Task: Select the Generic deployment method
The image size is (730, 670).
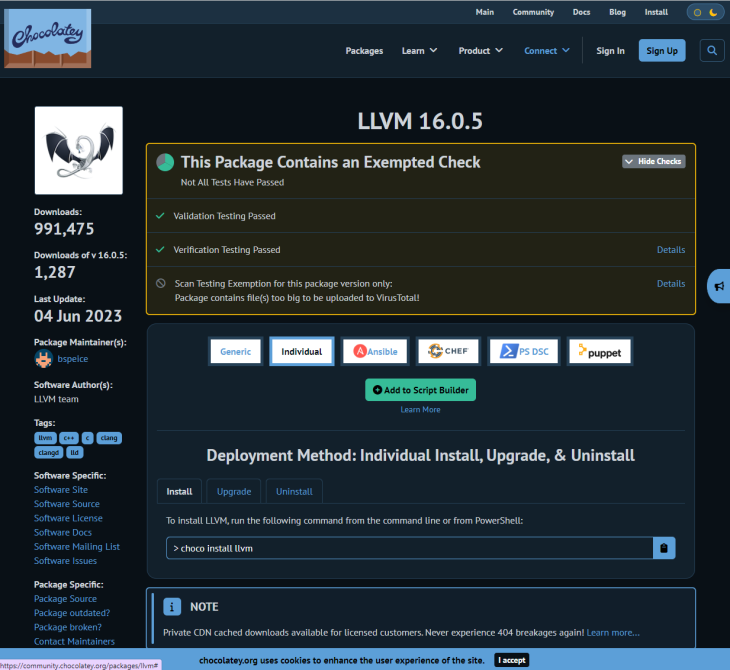Action: tap(236, 351)
